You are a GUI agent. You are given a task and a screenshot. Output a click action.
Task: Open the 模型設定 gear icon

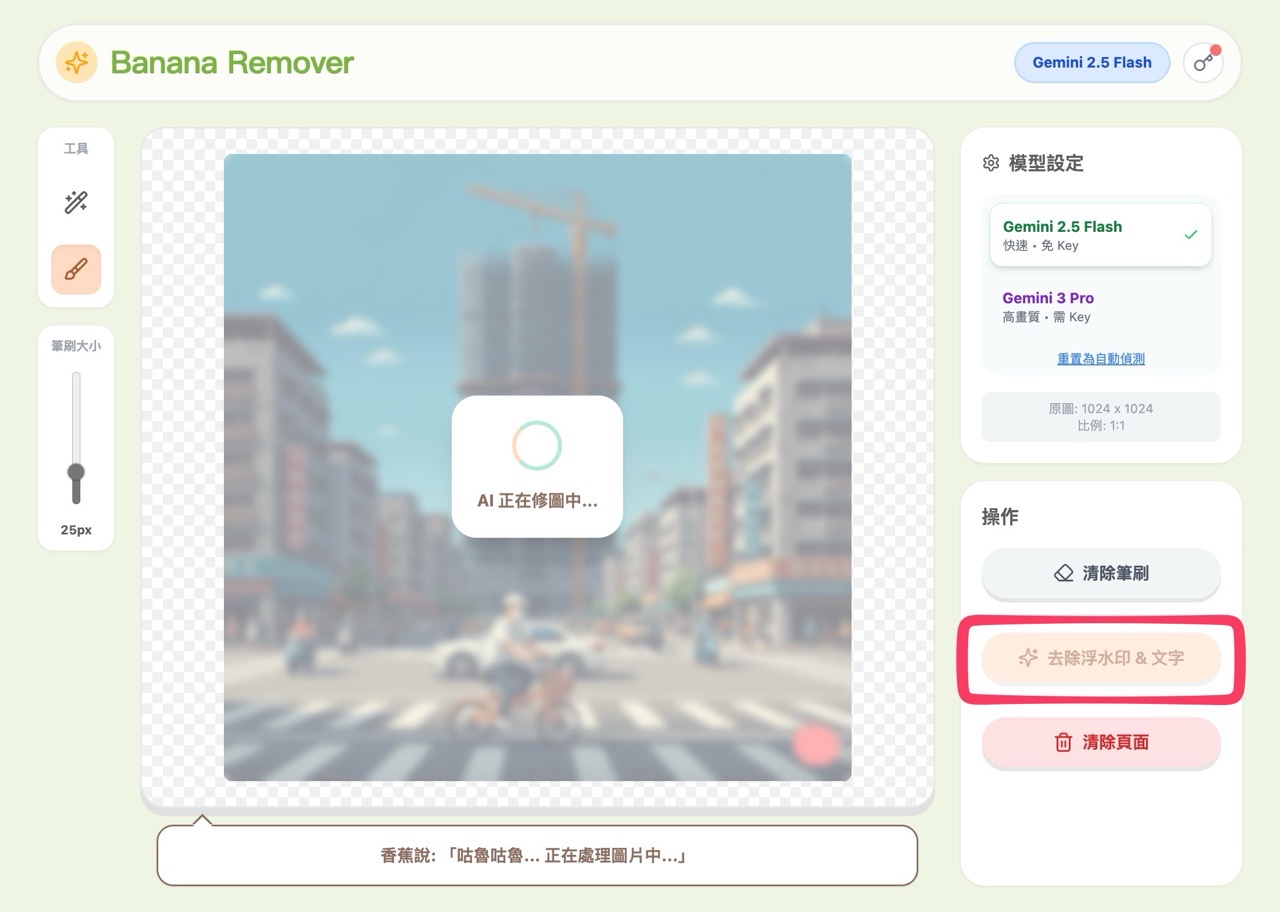click(x=990, y=163)
